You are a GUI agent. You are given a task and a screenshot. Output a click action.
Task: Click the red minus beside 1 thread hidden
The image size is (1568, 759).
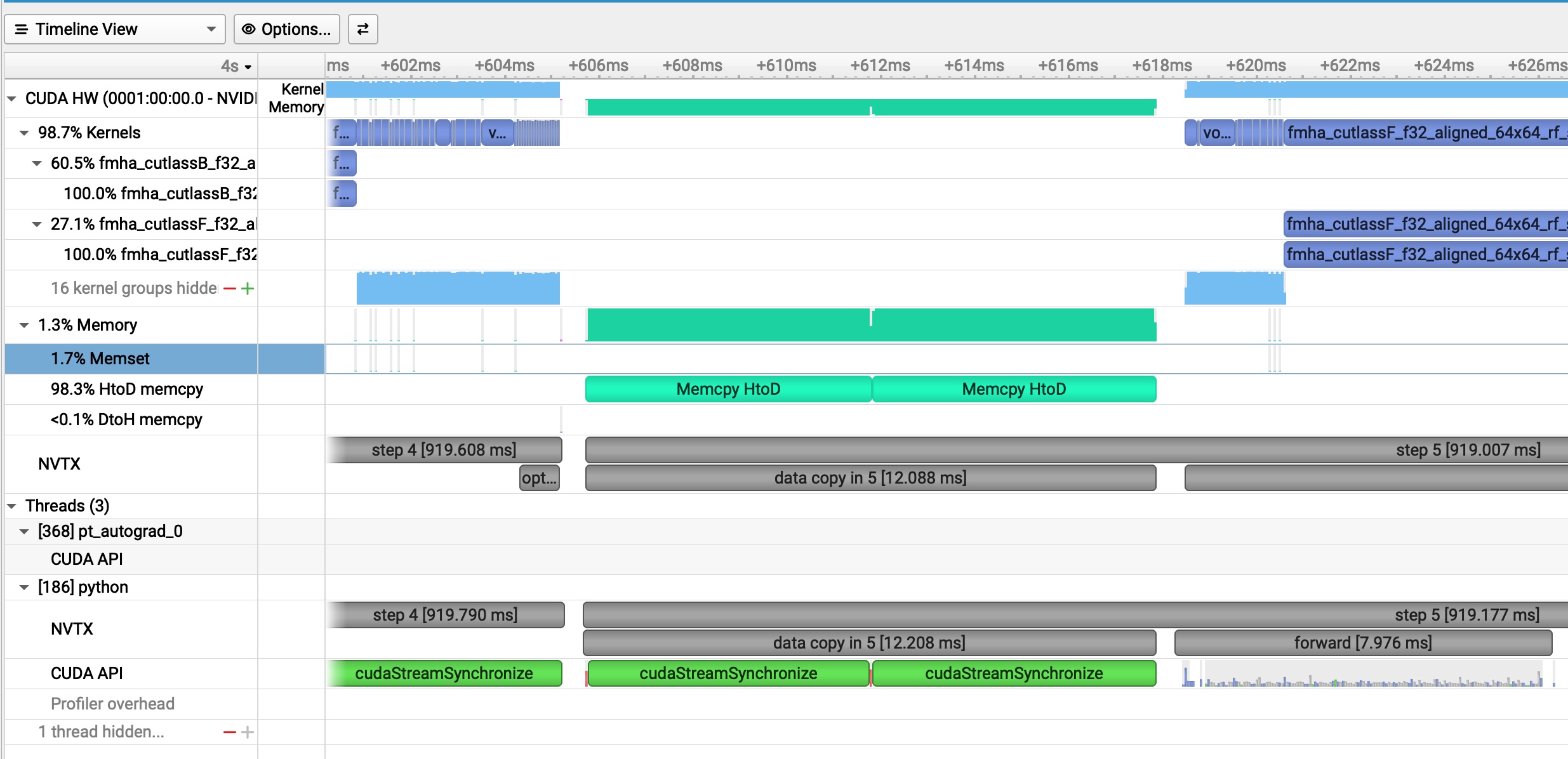tap(230, 732)
